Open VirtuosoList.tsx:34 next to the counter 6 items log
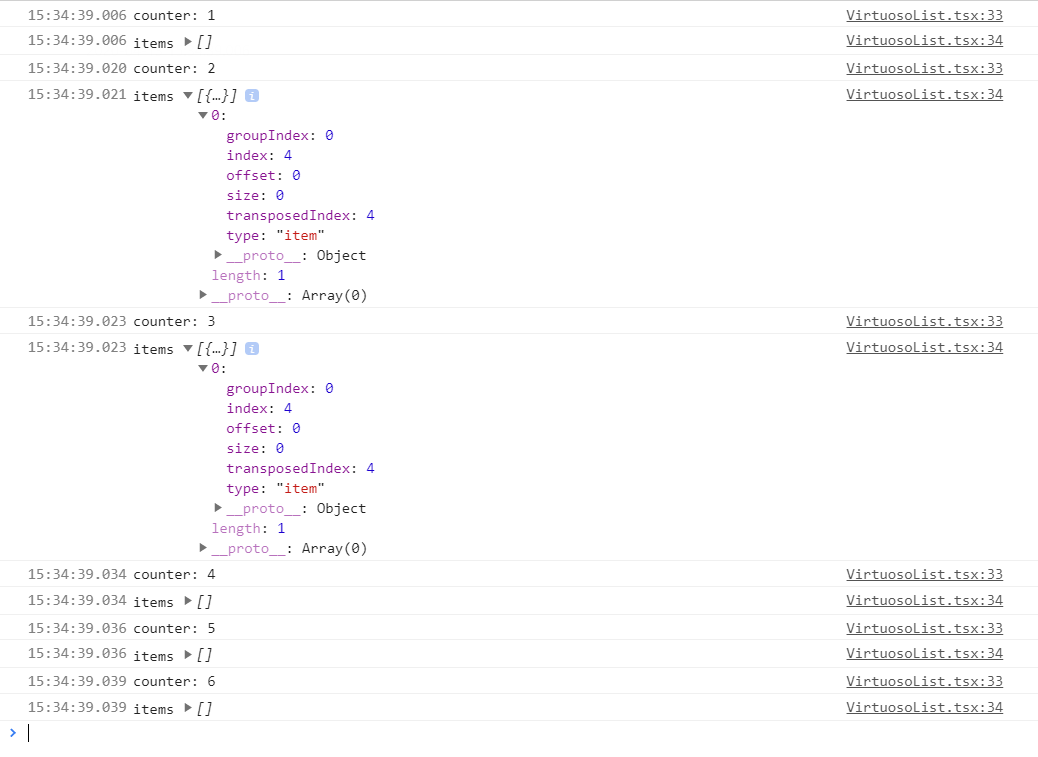 click(924, 707)
